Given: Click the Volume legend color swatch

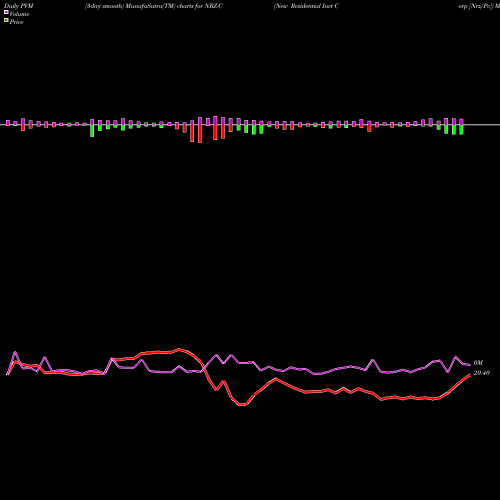Looking at the screenshot, I should [6, 12].
